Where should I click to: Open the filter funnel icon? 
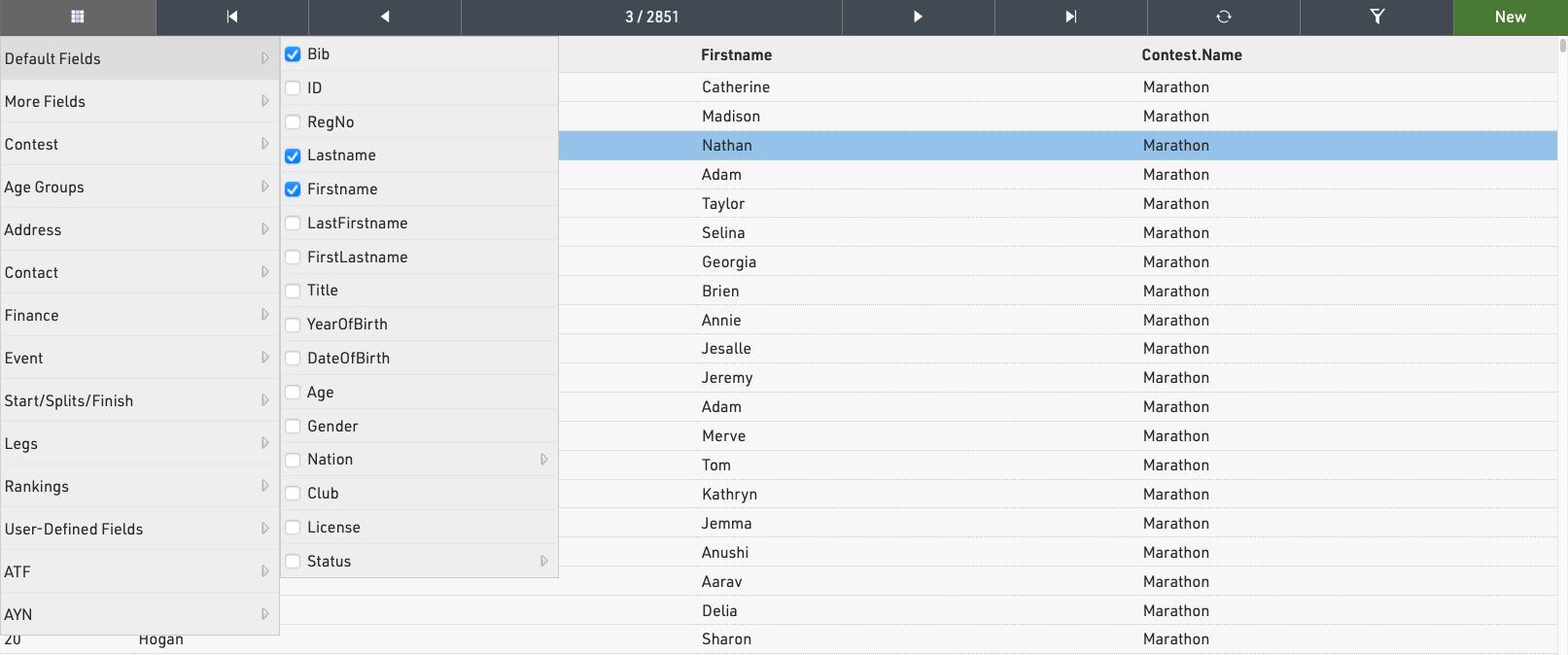tap(1376, 17)
